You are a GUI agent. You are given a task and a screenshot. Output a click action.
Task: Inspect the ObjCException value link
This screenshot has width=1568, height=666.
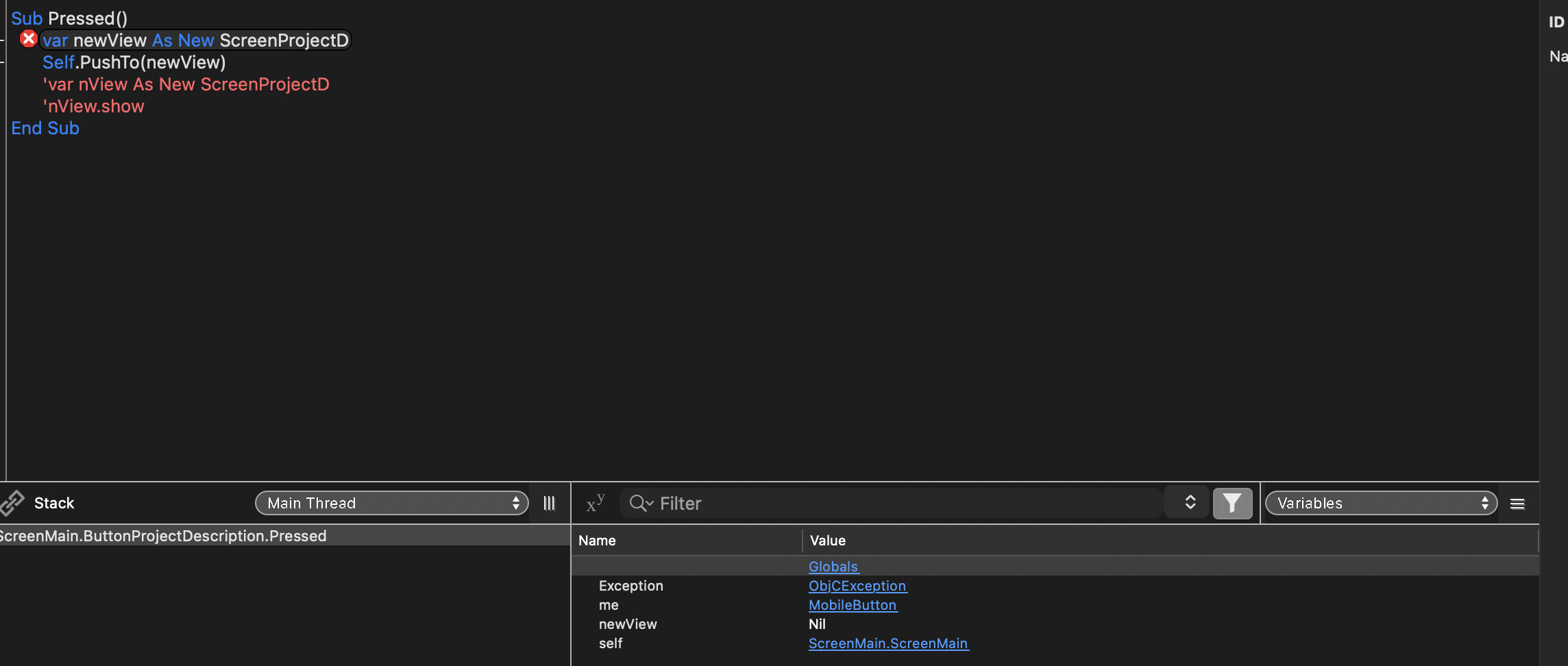coord(857,586)
